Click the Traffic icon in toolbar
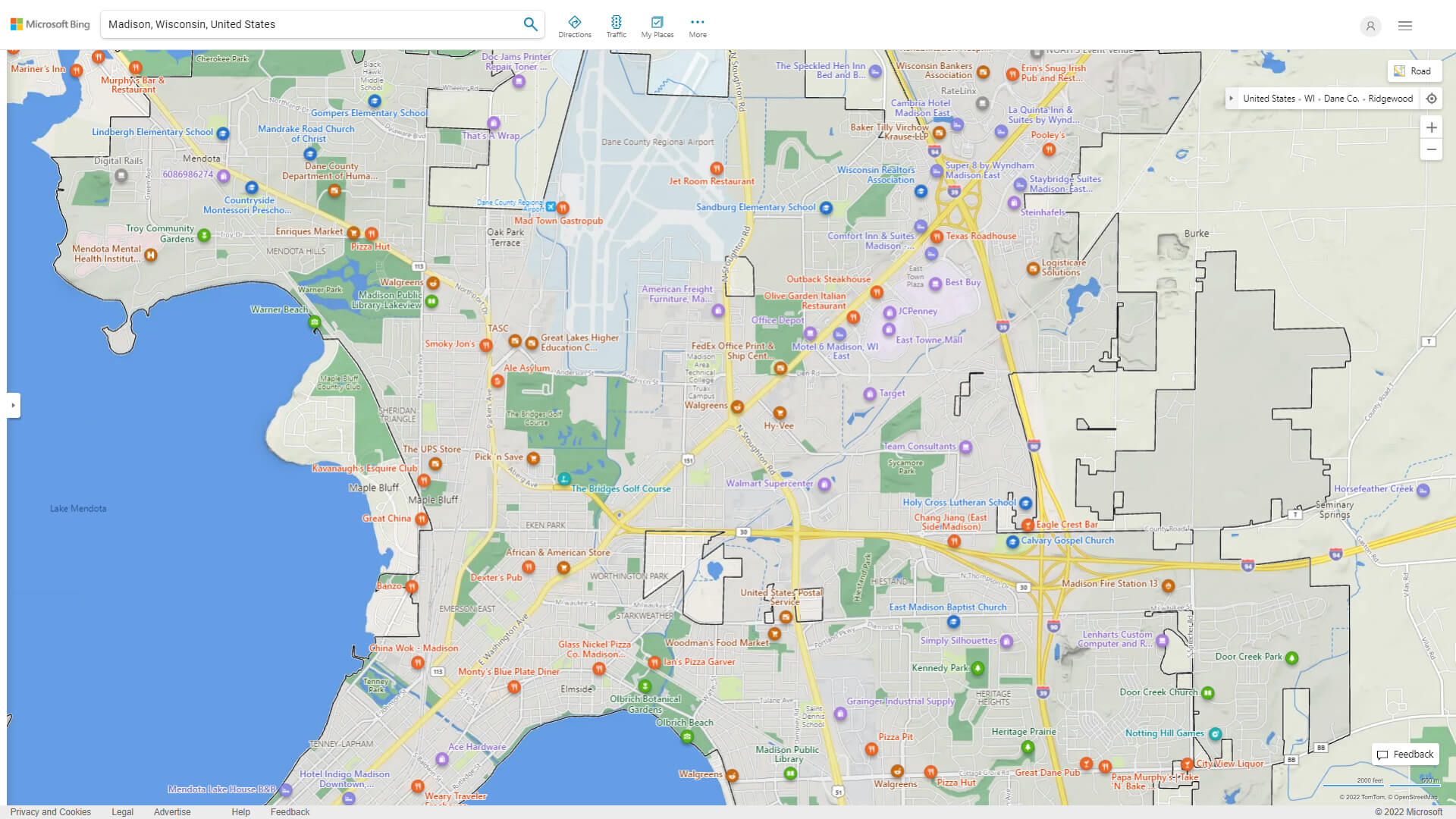The height and width of the screenshot is (819, 1456). [616, 22]
